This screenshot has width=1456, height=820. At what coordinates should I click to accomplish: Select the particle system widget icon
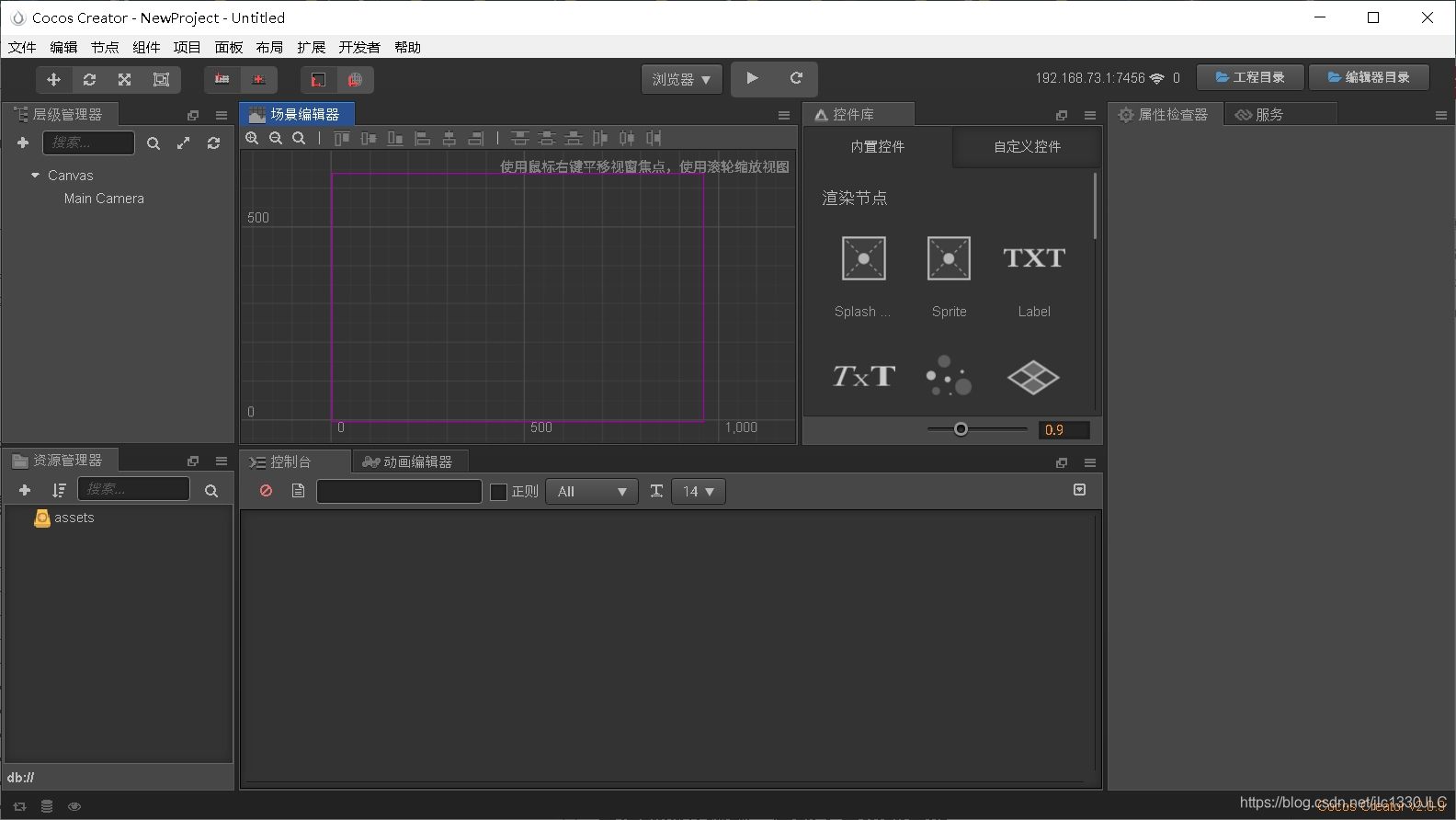(949, 376)
